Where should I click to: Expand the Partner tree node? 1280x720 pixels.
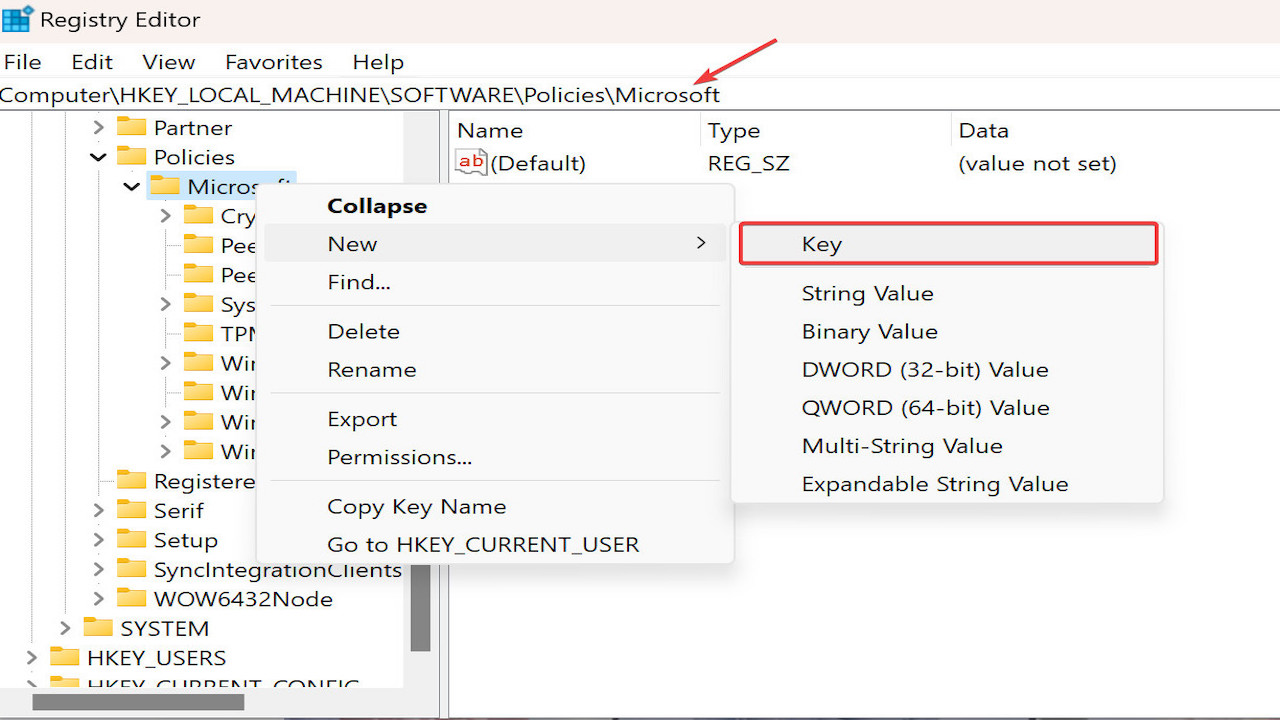98,127
